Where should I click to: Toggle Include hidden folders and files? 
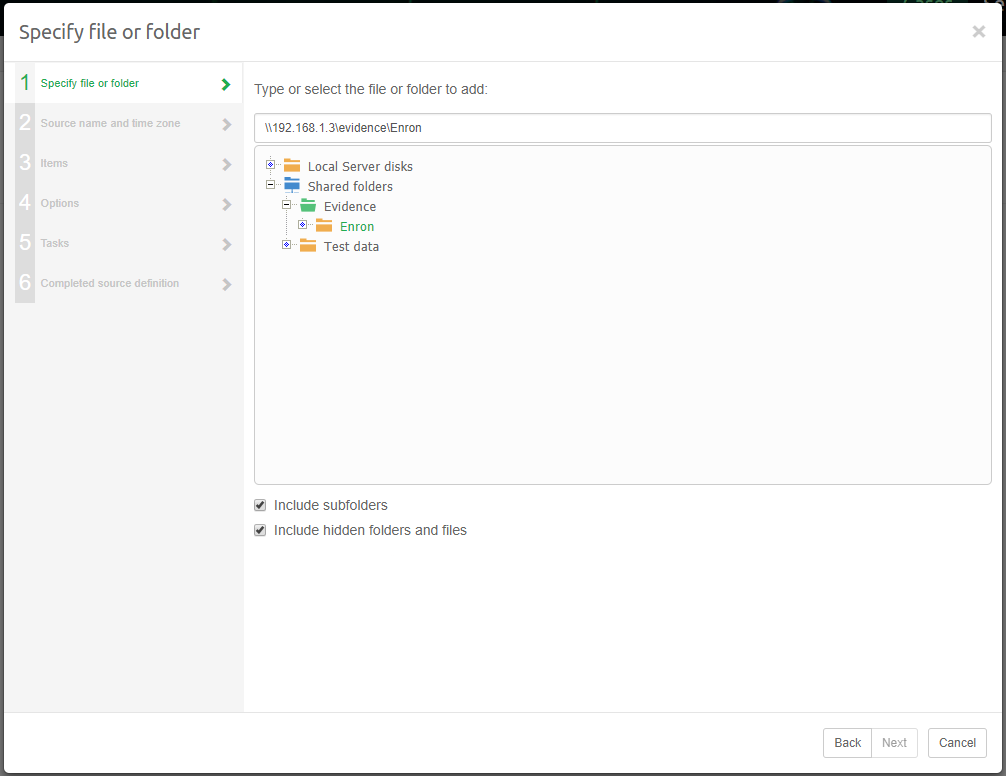tap(260, 530)
